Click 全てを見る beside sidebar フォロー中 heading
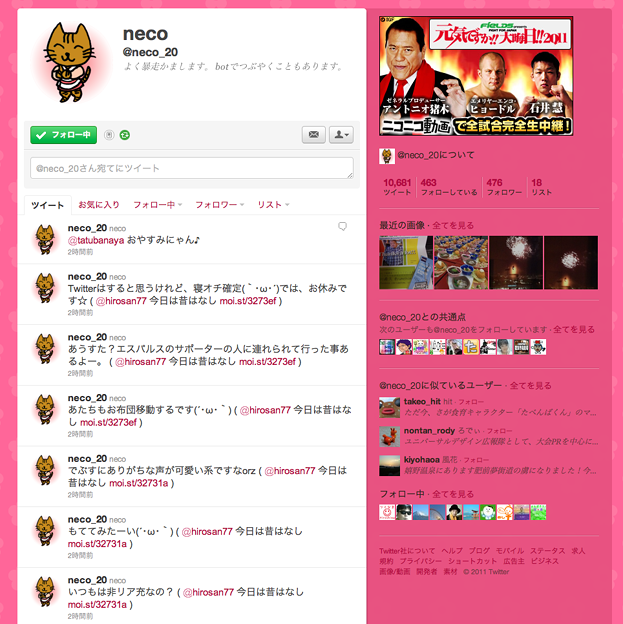The width and height of the screenshot is (623, 624). pyautogui.click(x=453, y=494)
